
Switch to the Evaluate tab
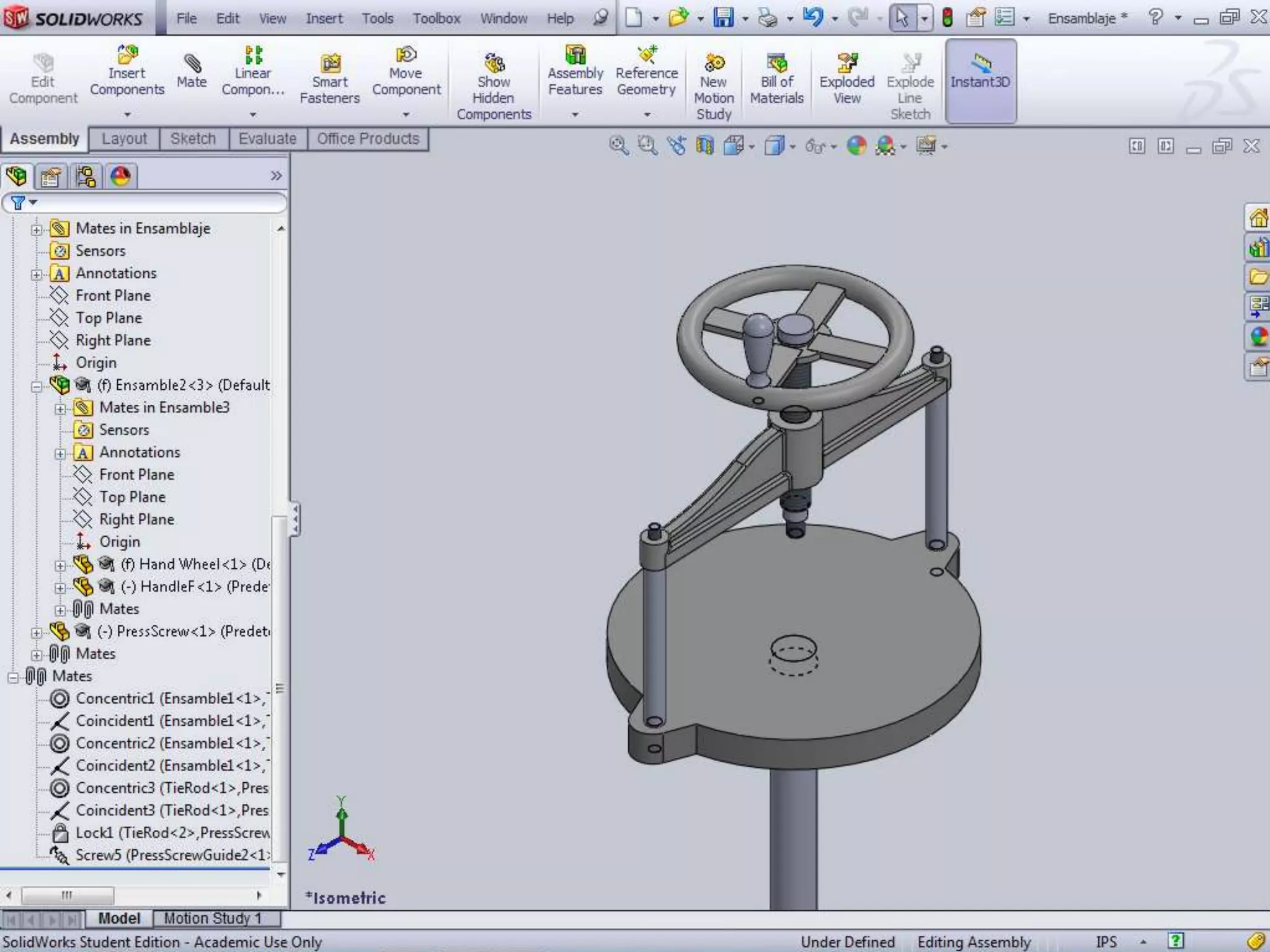point(267,139)
